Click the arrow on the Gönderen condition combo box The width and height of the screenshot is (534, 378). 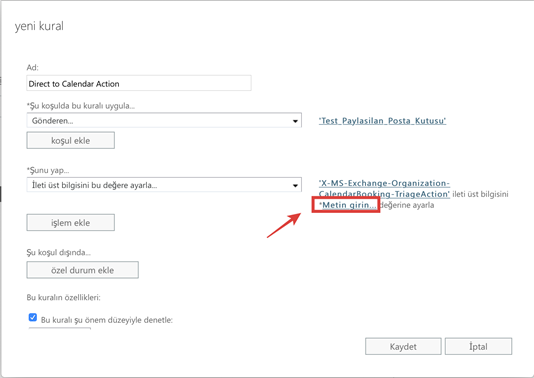click(295, 121)
